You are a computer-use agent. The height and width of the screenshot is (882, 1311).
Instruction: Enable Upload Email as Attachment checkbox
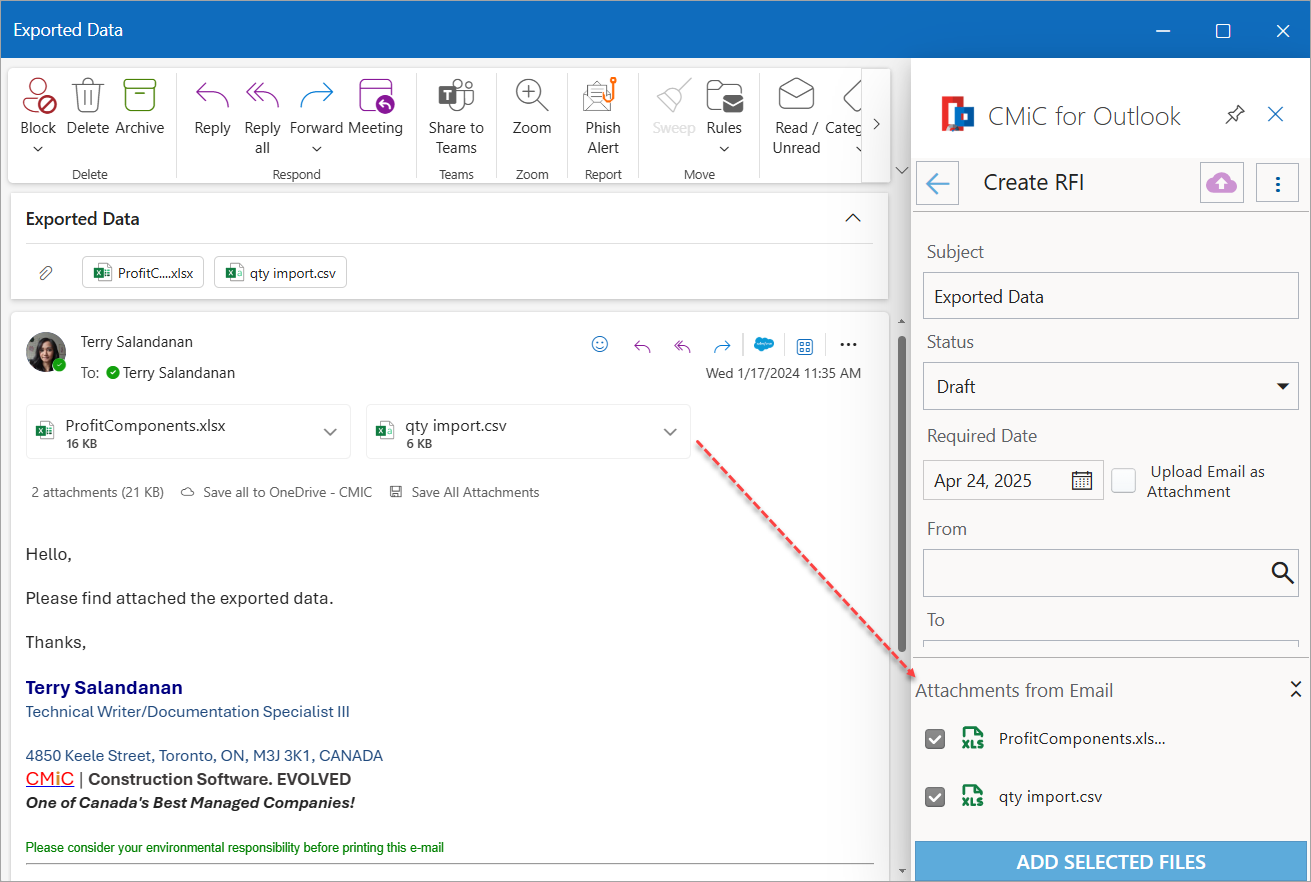(1124, 480)
